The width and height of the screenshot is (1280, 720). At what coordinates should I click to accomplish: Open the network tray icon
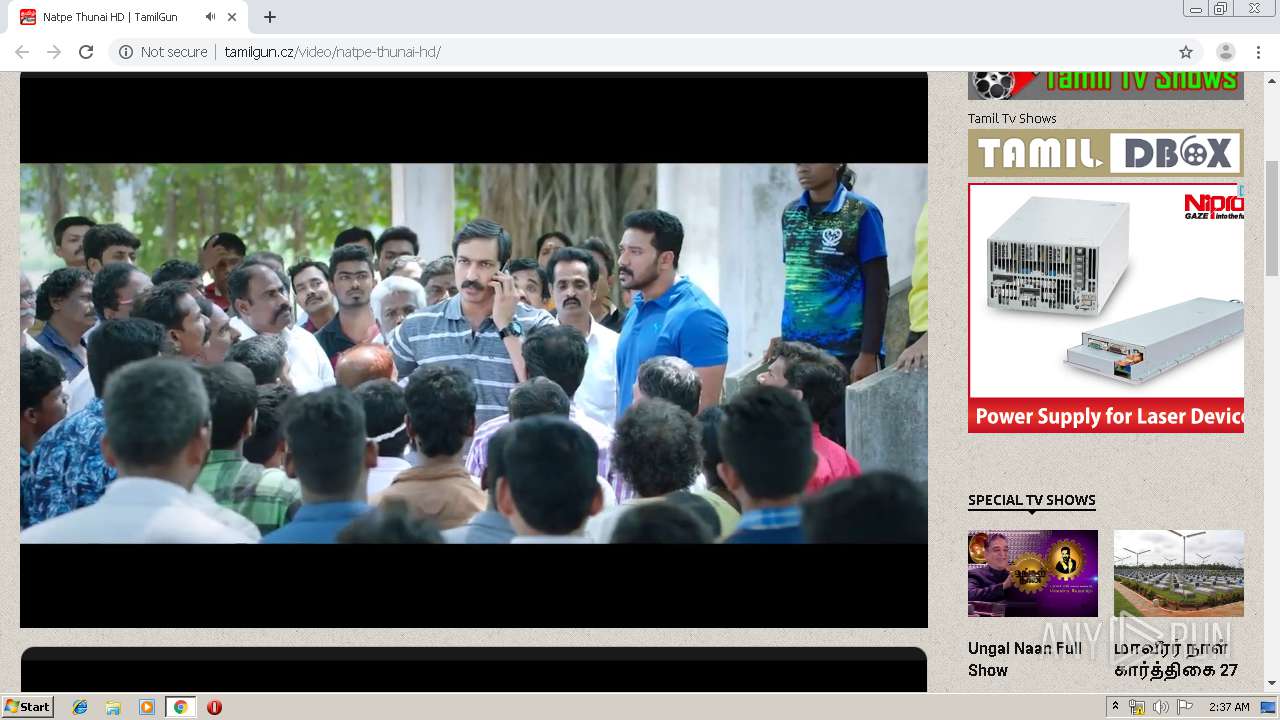tap(1137, 707)
